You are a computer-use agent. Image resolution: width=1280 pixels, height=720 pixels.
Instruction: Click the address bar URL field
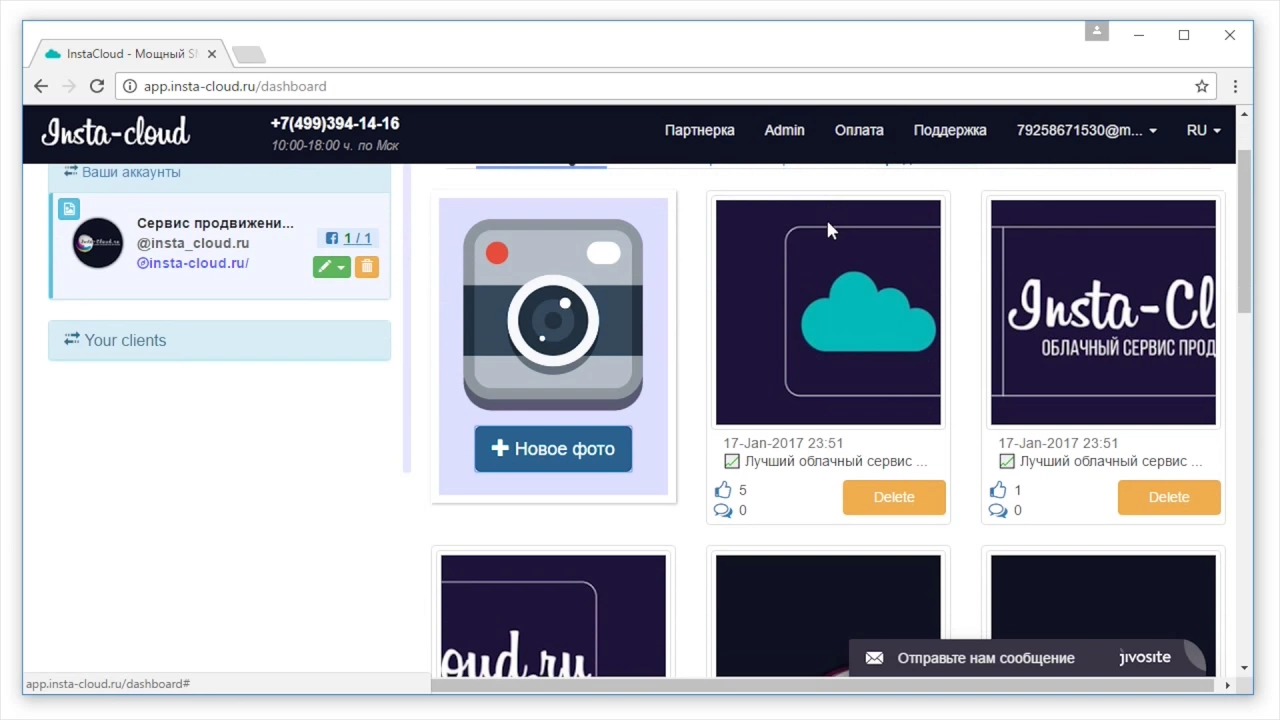click(x=665, y=86)
